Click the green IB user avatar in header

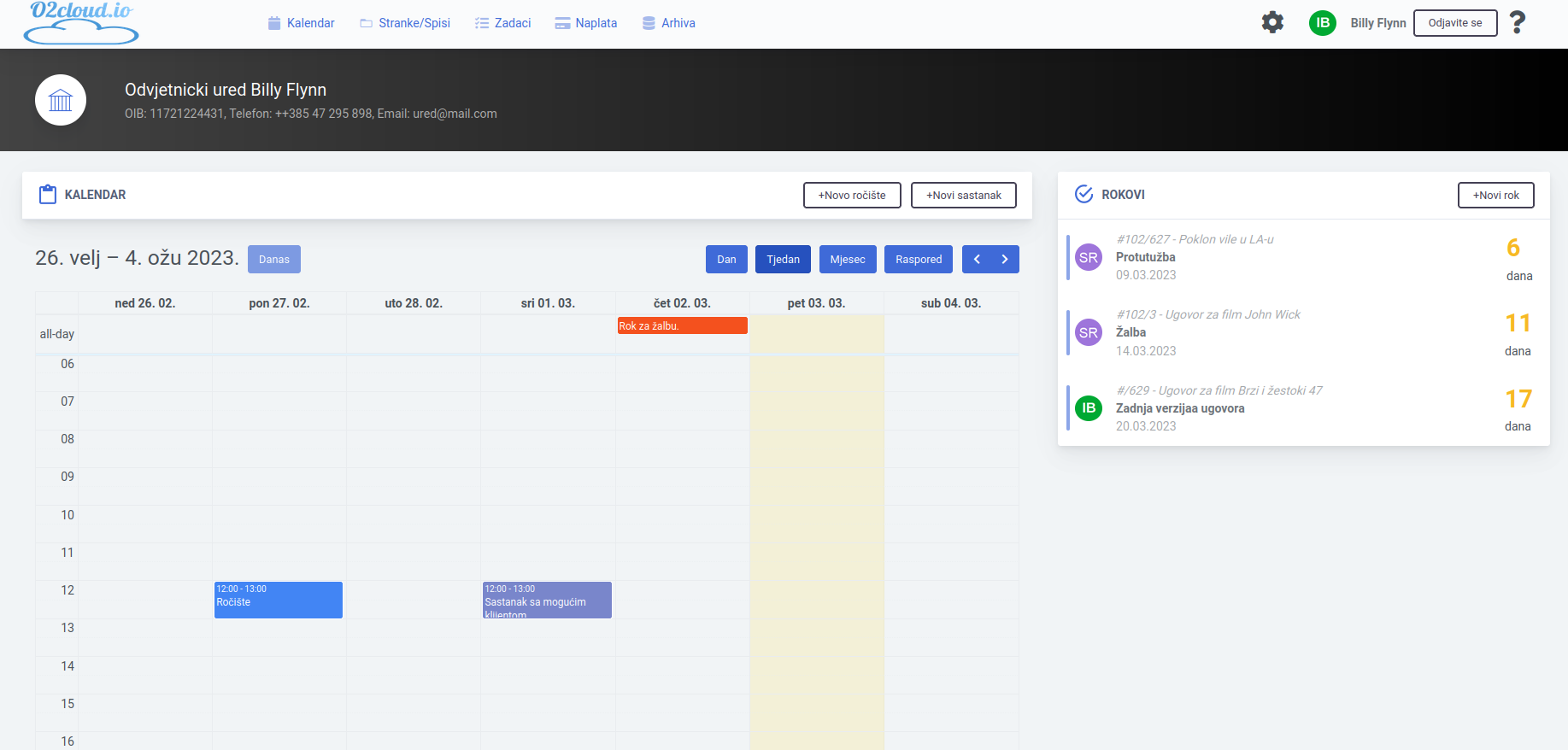1322,23
